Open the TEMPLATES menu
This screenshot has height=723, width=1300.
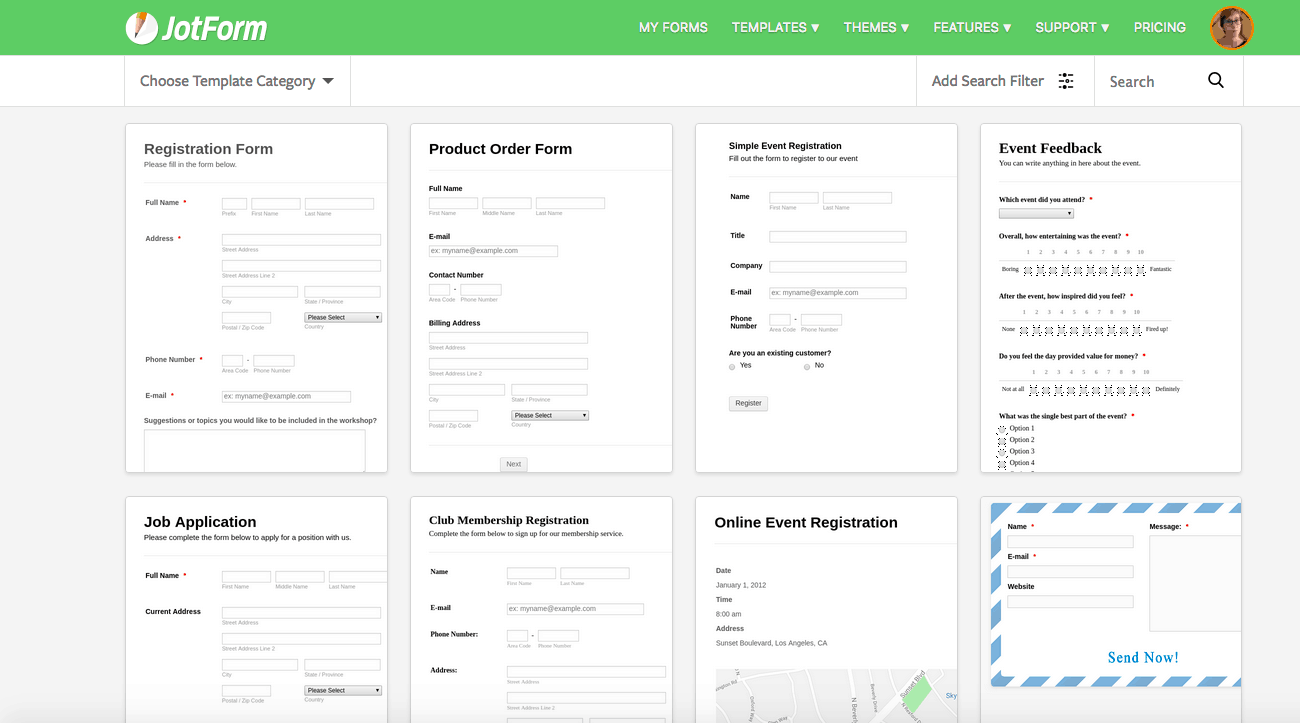[775, 27]
